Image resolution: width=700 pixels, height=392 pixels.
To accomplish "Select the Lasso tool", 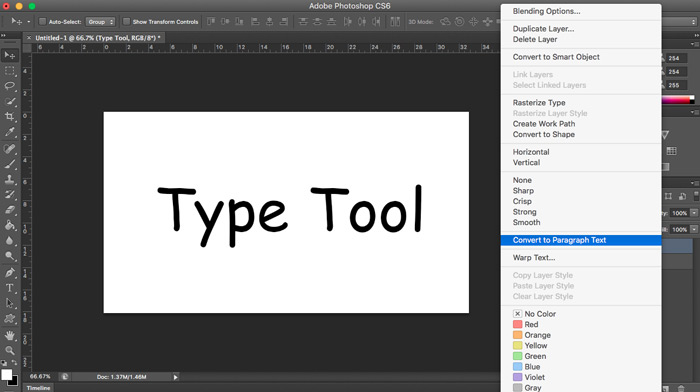I will pos(9,86).
